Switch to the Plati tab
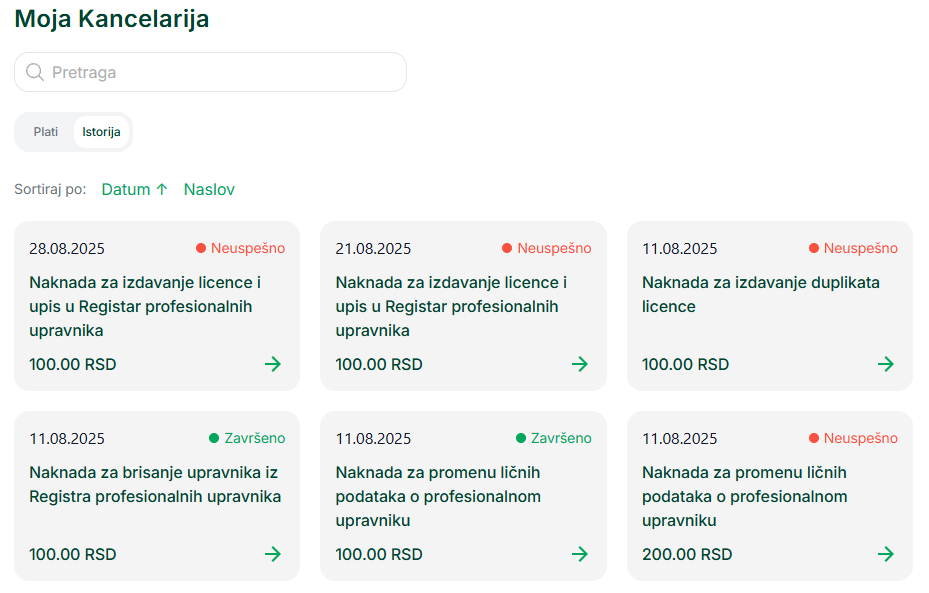 point(46,131)
